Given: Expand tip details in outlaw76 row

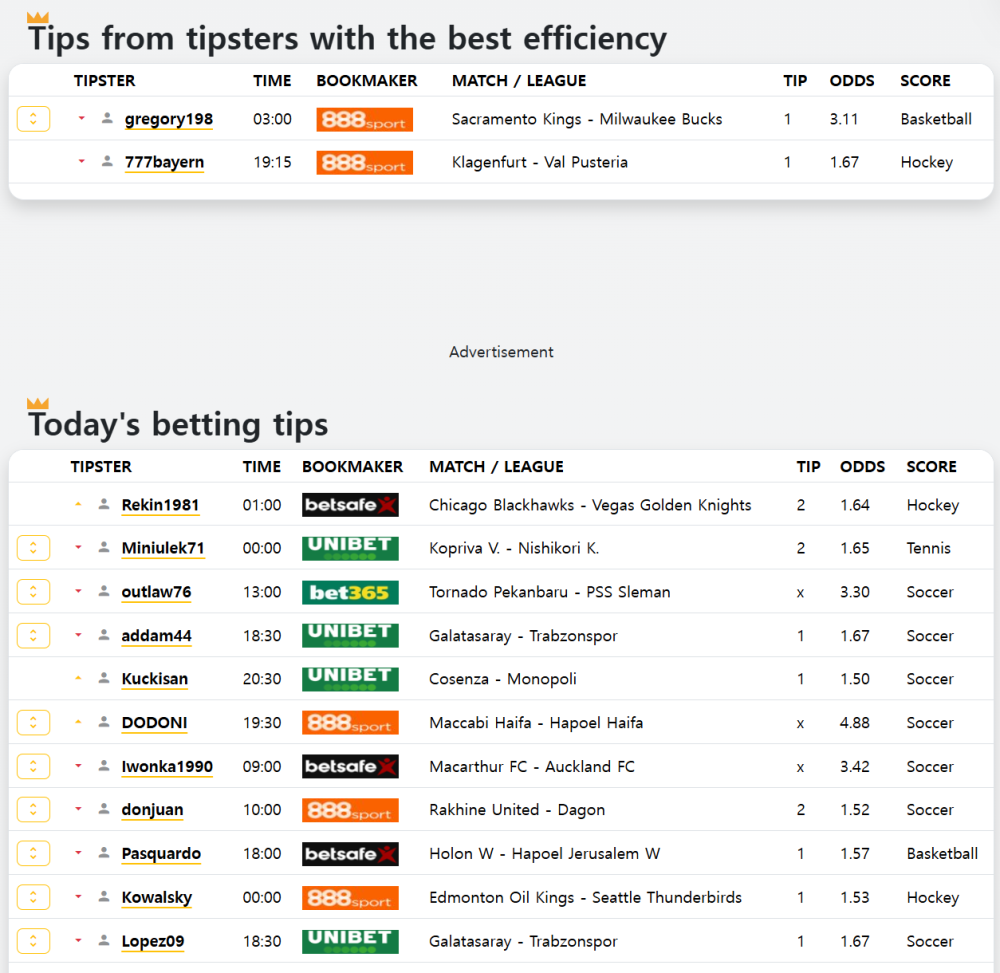Looking at the screenshot, I should pyautogui.click(x=33, y=592).
